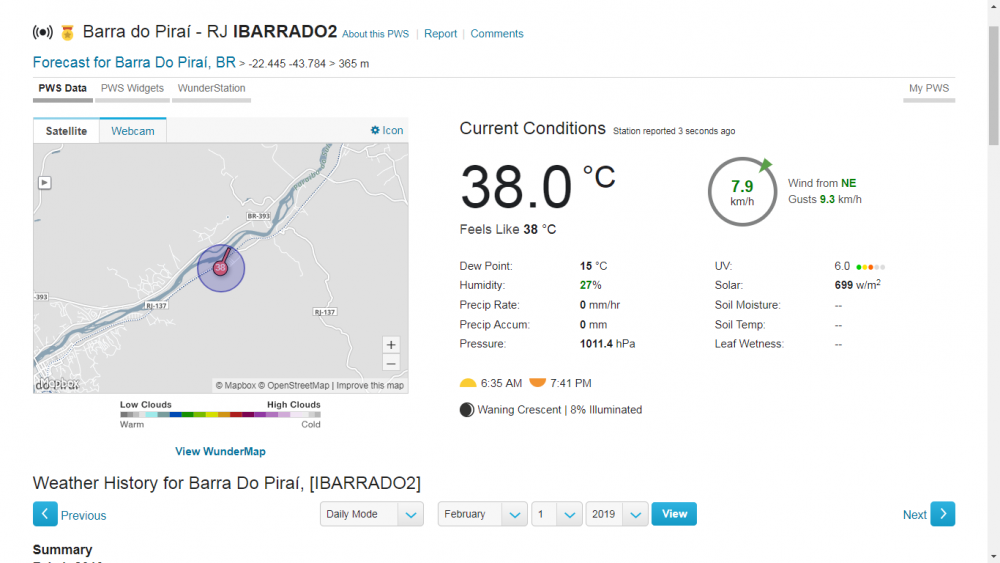Screen dimensions: 1000x563
Task: Zoom in on the map with plus
Action: click(x=391, y=345)
